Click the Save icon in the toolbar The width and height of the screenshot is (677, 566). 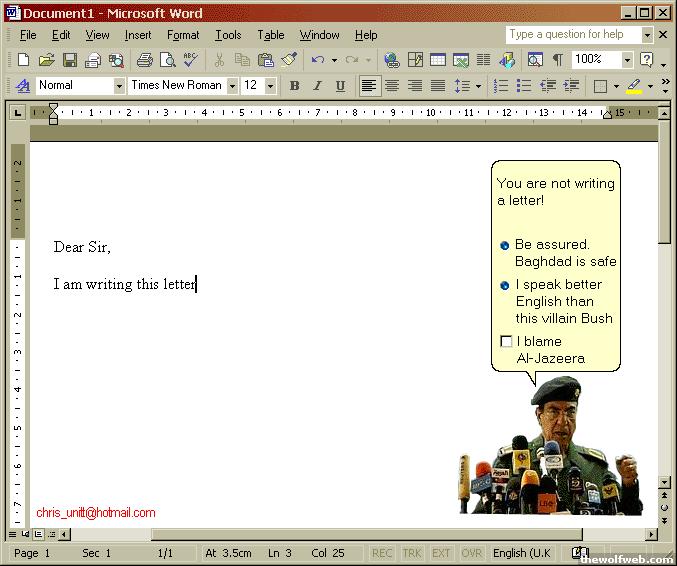(x=69, y=61)
